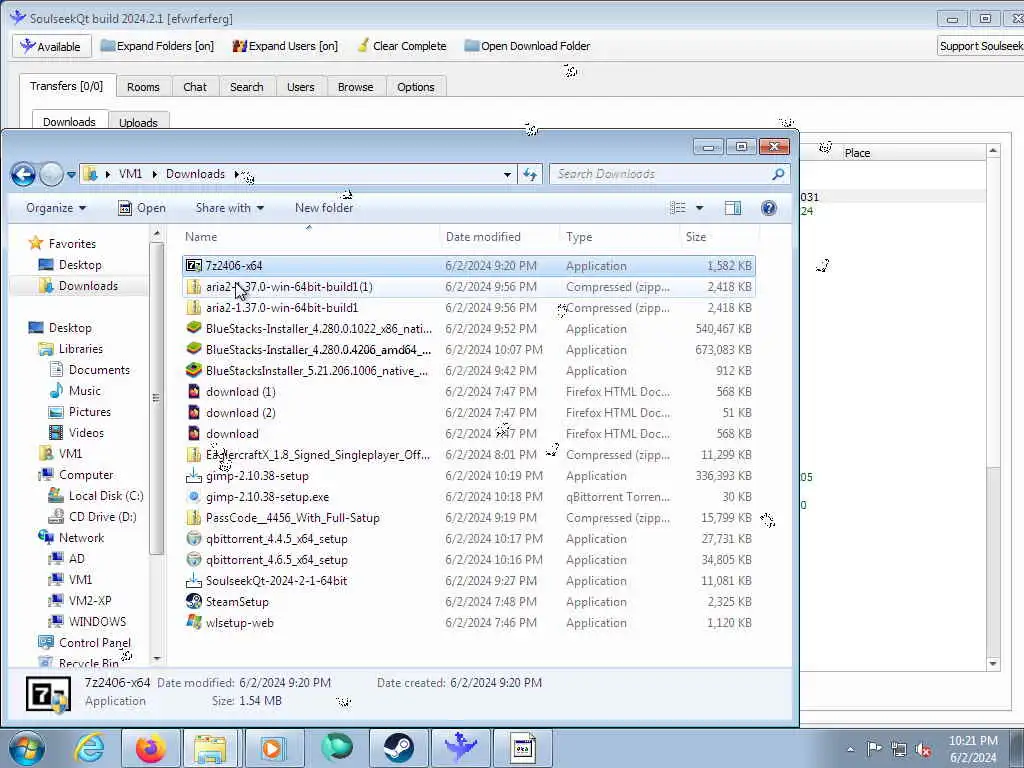Click navigation pane scrollbar down arrow
This screenshot has width=1024, height=768.
tap(157, 659)
